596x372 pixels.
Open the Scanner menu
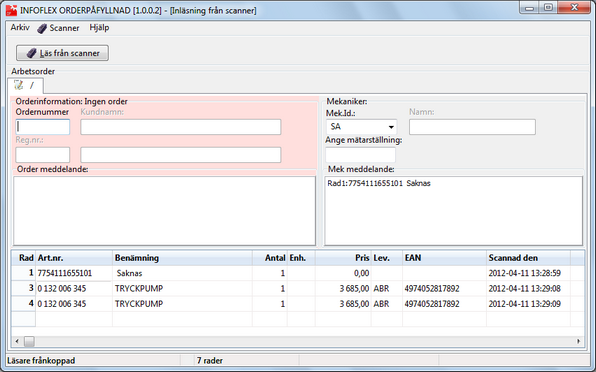pyautogui.click(x=58, y=28)
